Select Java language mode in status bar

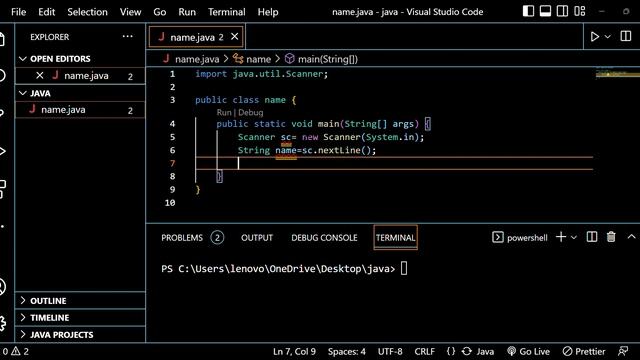(485, 351)
